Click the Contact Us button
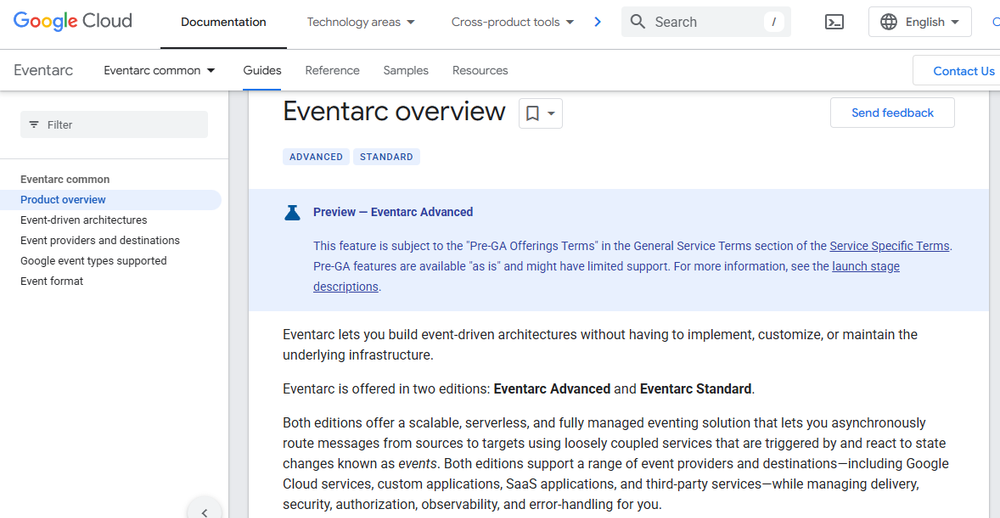This screenshot has width=1000, height=518. [x=963, y=71]
